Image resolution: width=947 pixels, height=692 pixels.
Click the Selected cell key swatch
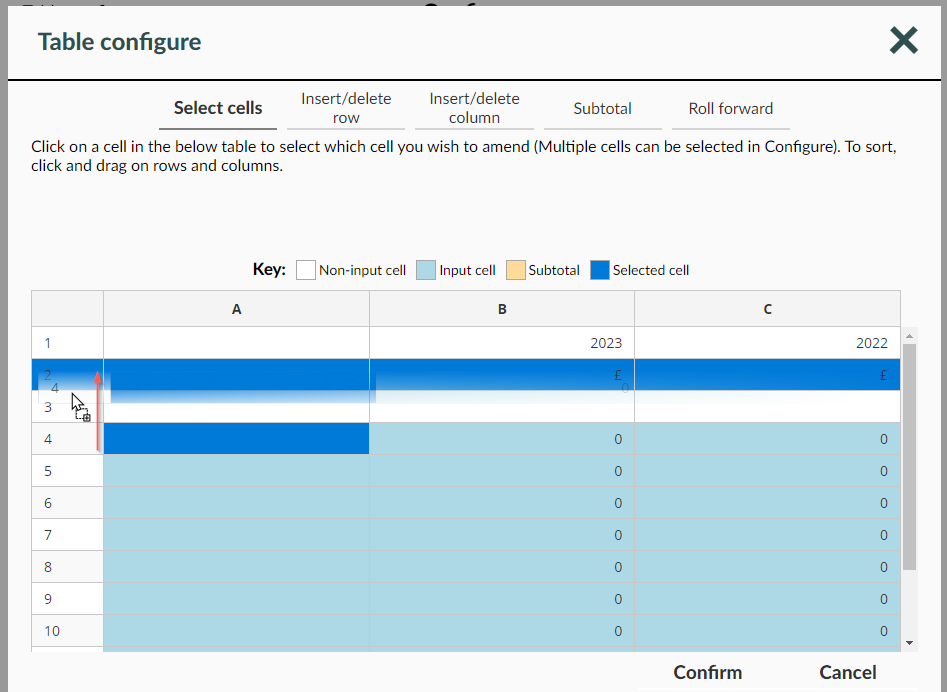pos(600,270)
